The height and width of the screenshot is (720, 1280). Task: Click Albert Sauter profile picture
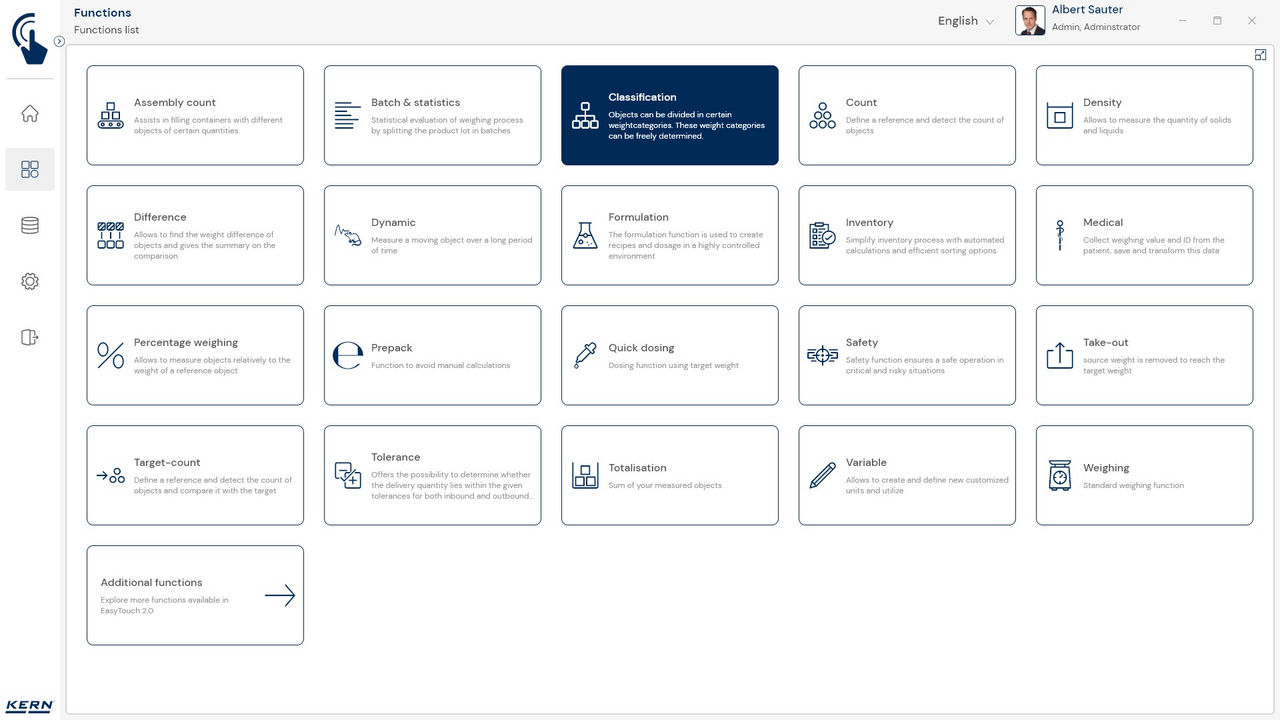coord(1030,21)
